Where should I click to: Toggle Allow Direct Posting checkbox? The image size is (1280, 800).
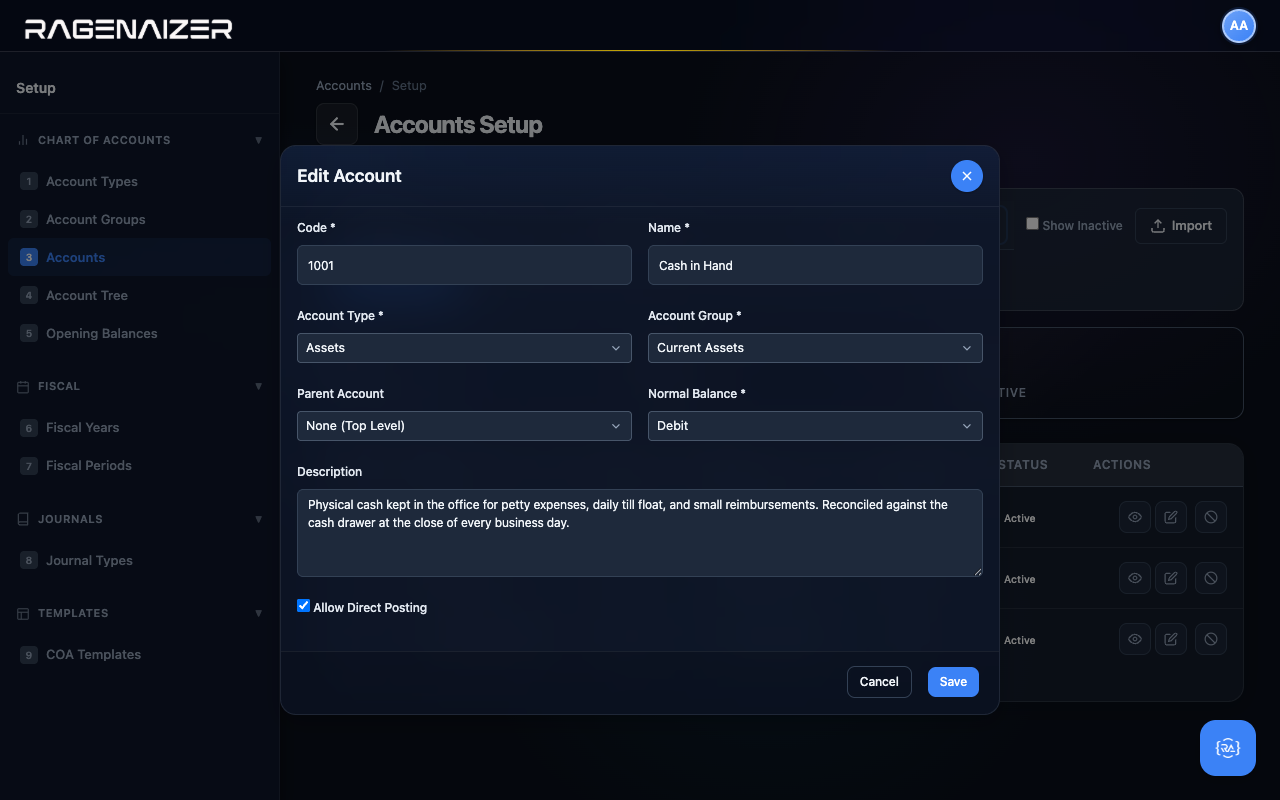pos(304,606)
